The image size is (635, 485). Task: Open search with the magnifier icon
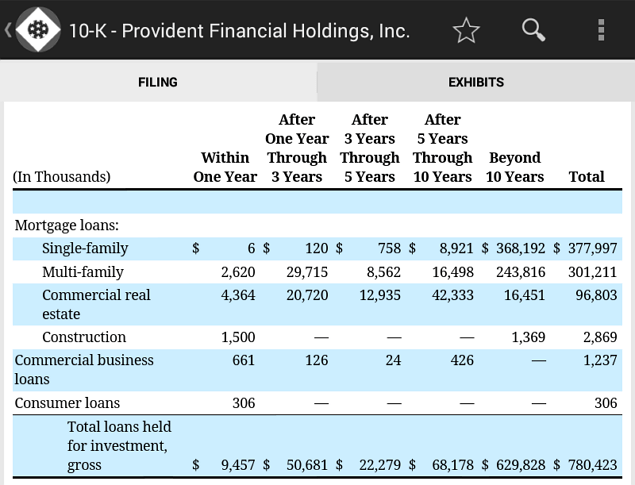coord(533,30)
